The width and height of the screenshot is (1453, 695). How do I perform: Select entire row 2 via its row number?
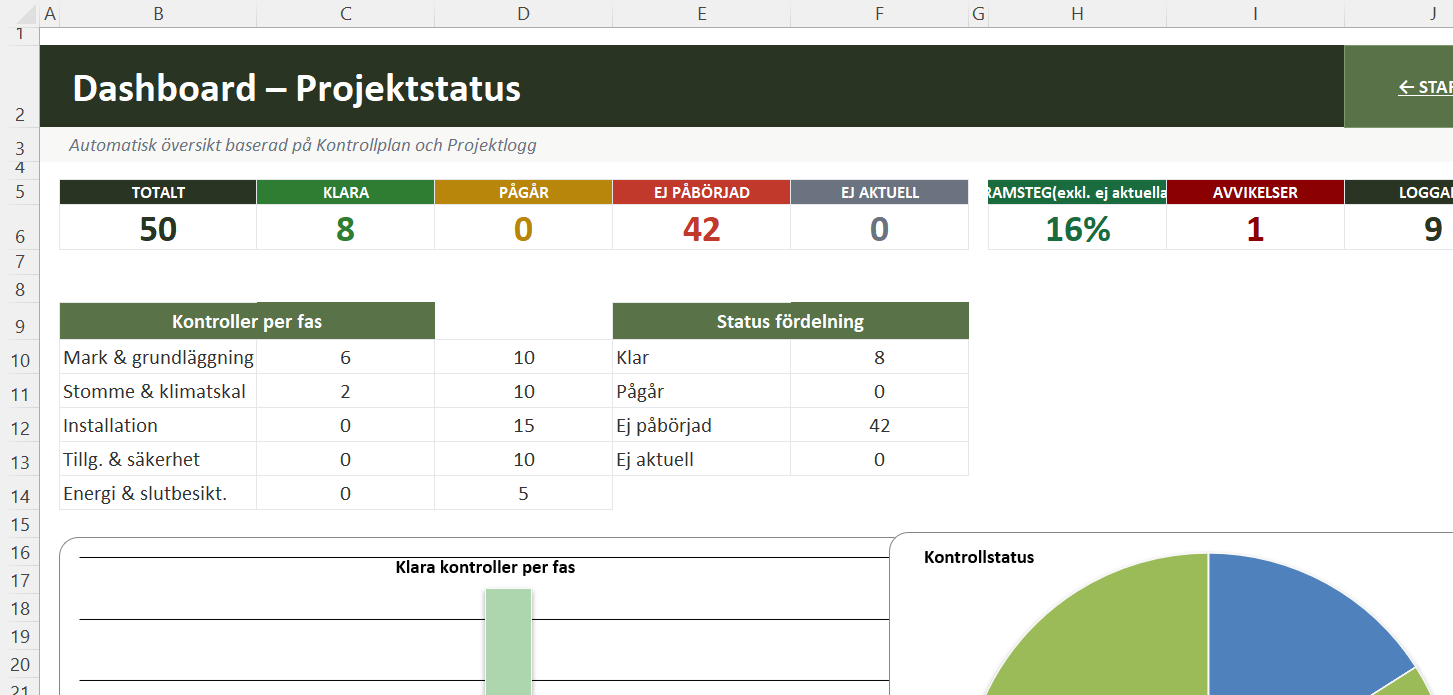[x=20, y=87]
